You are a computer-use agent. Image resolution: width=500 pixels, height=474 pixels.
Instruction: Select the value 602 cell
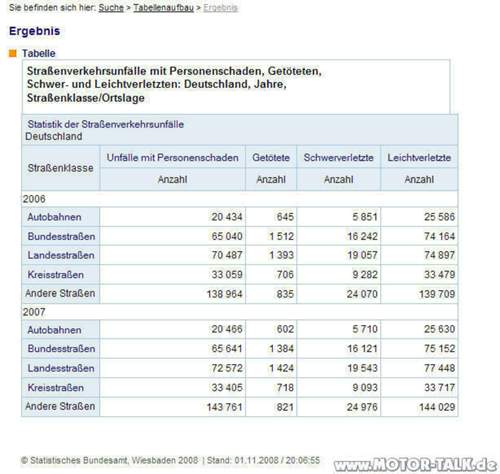point(271,329)
